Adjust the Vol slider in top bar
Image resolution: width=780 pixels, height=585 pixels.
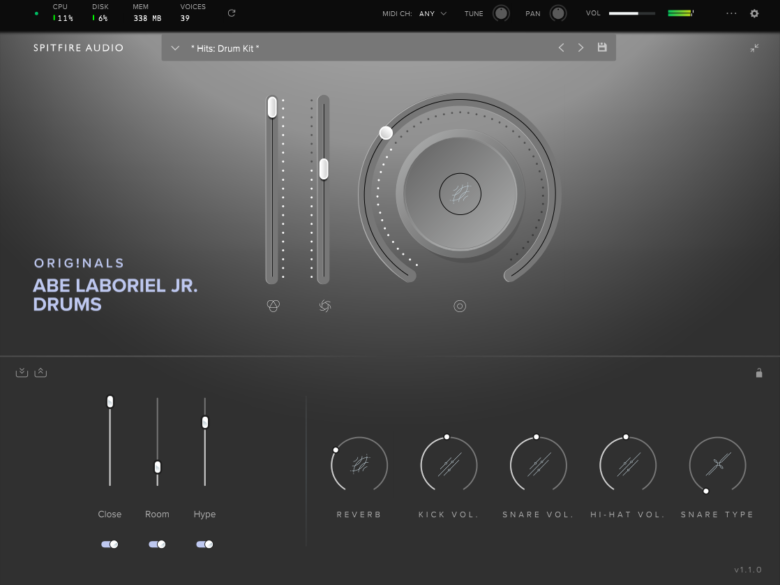[x=632, y=13]
